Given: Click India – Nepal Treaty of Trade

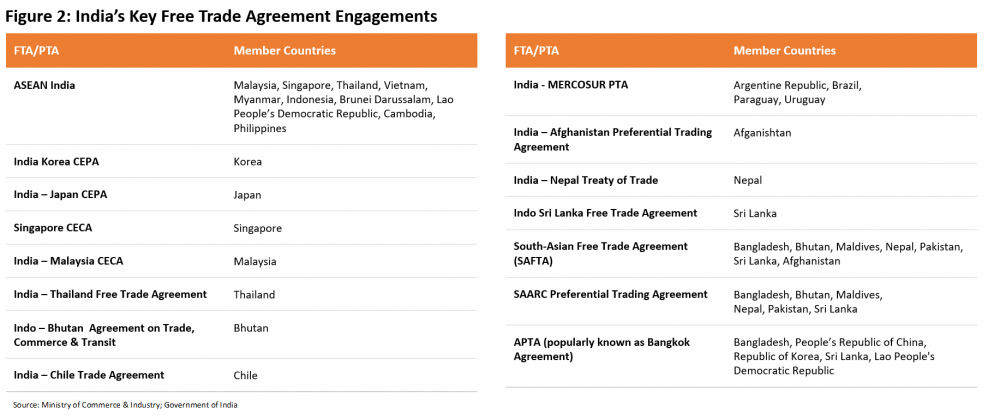Looking at the screenshot, I should pos(585,180).
